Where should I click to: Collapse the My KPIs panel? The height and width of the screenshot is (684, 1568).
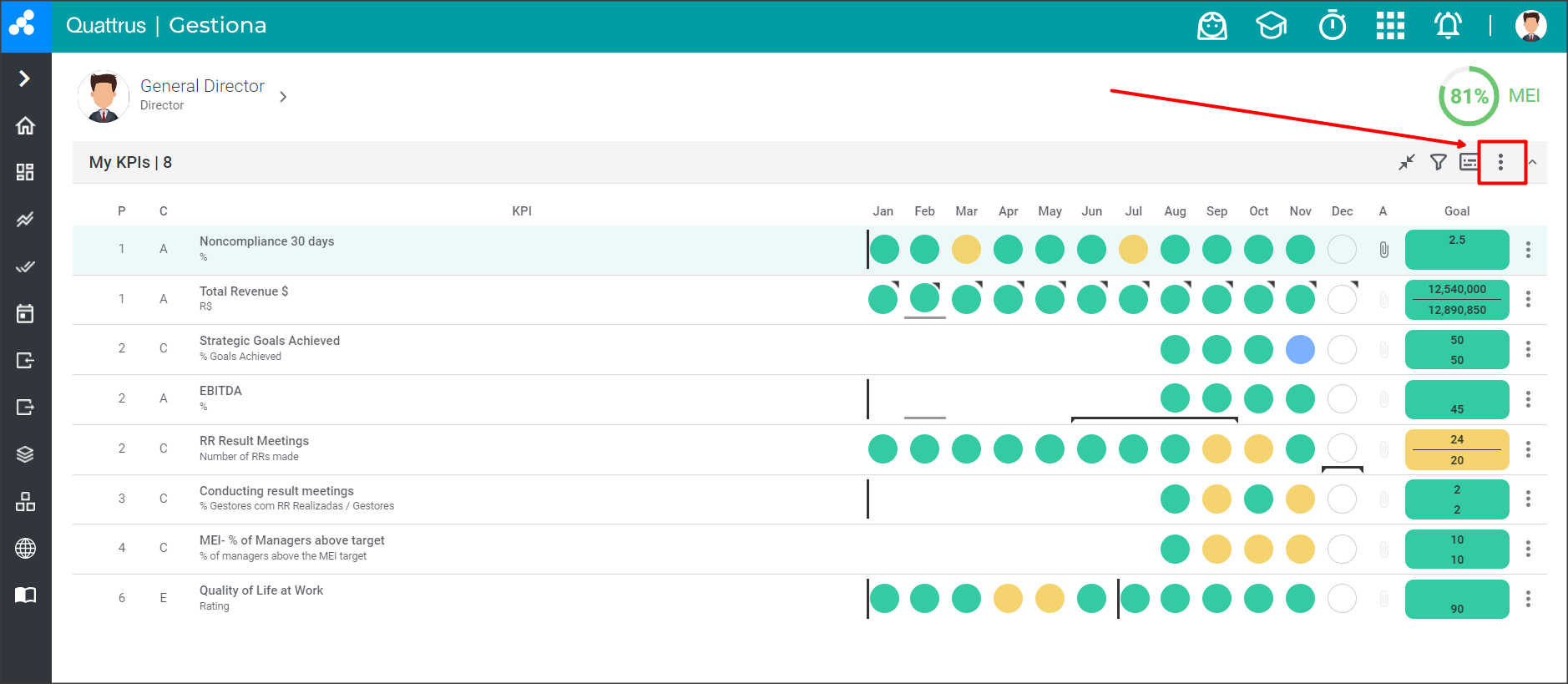tap(1532, 162)
